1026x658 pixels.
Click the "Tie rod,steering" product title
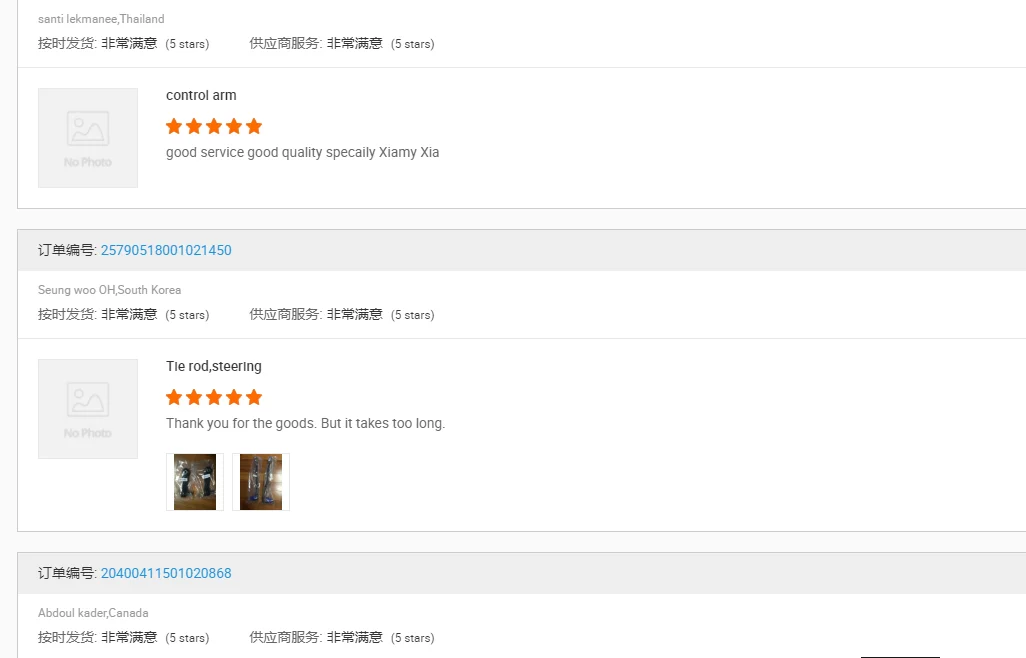[x=214, y=367]
